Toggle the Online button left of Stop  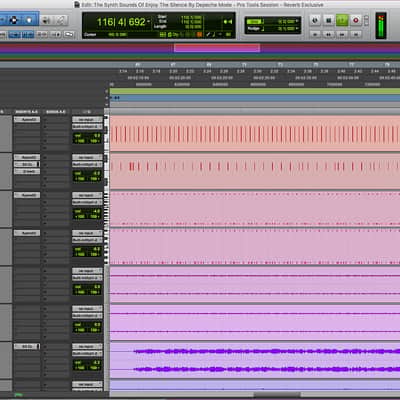pyautogui.click(x=315, y=20)
